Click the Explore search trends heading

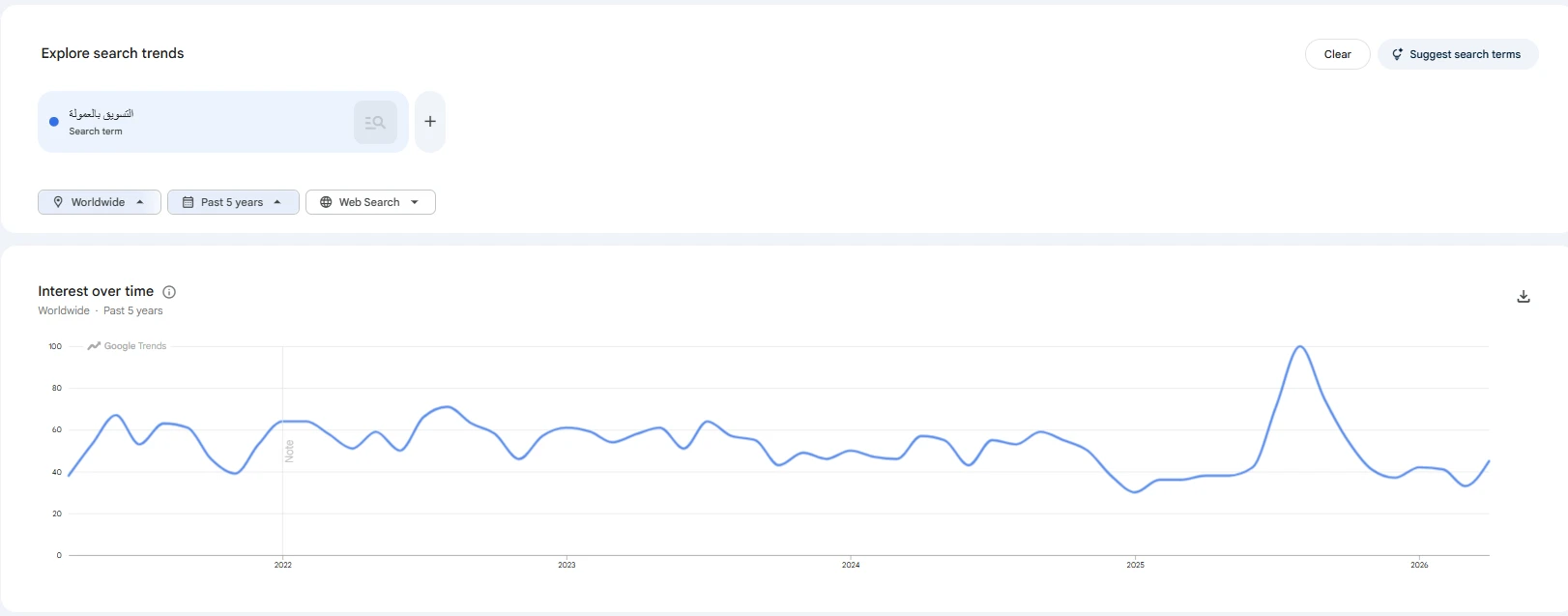[112, 53]
